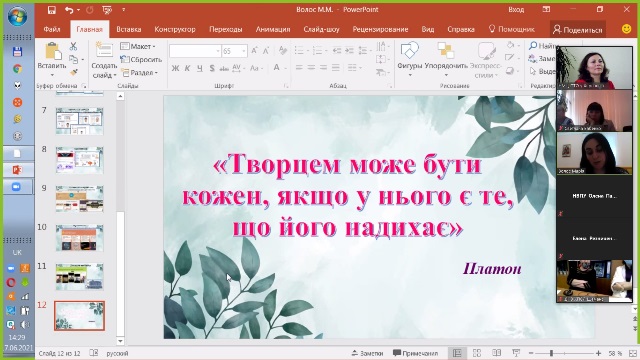
Task: Decrease list indent level icon
Action: pyautogui.click(x=337, y=51)
